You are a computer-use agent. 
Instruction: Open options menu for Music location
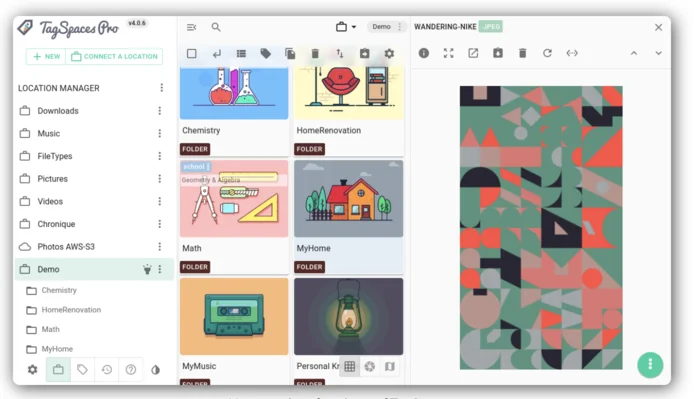[160, 133]
